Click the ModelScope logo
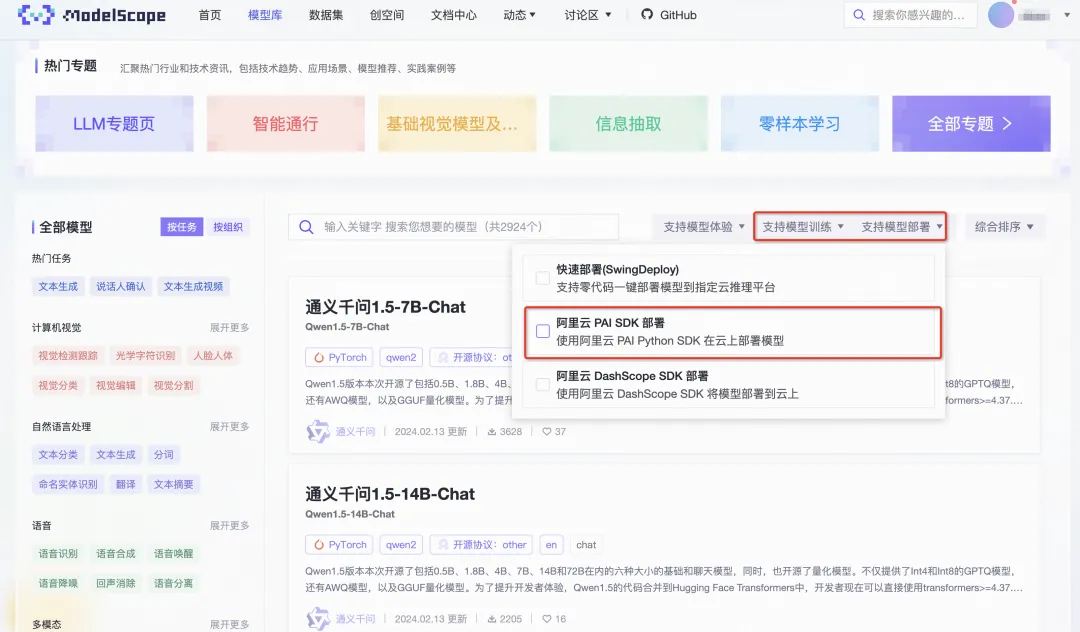The height and width of the screenshot is (632, 1080). click(x=92, y=14)
